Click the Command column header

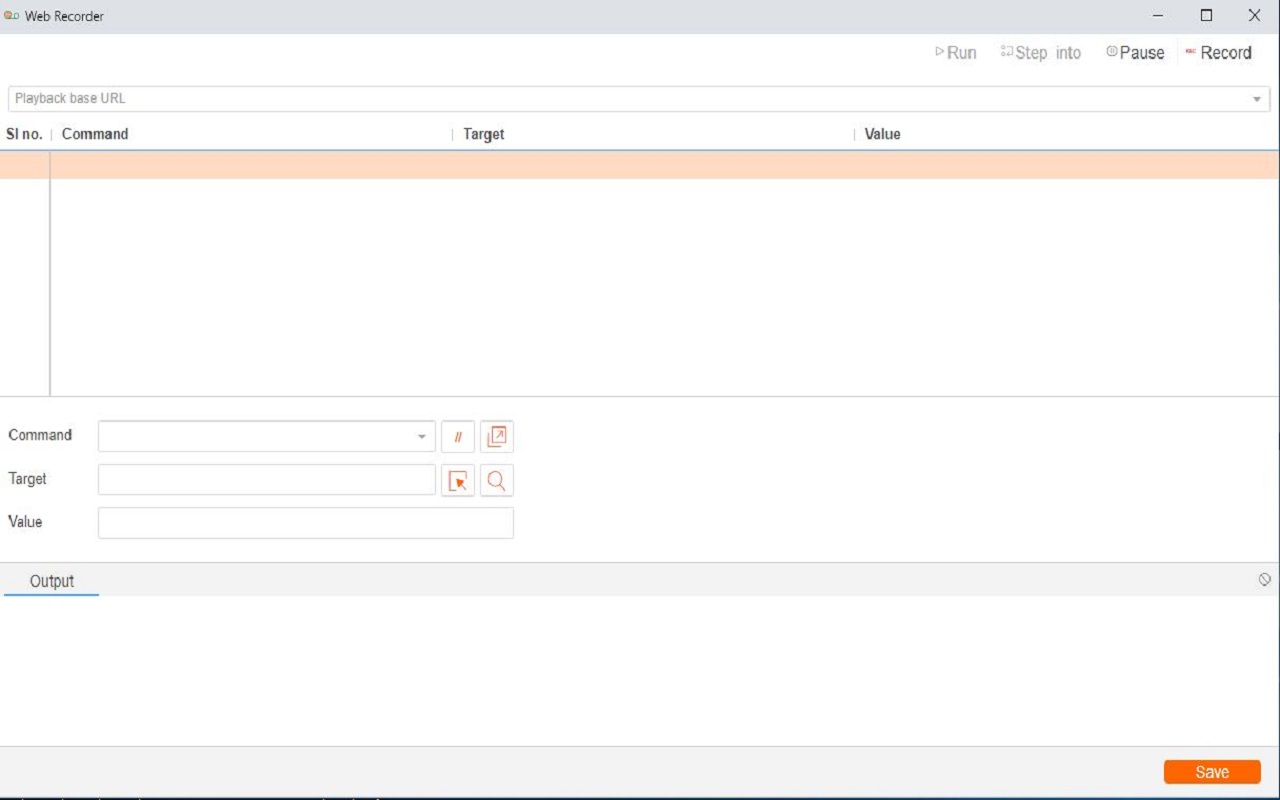click(x=95, y=134)
